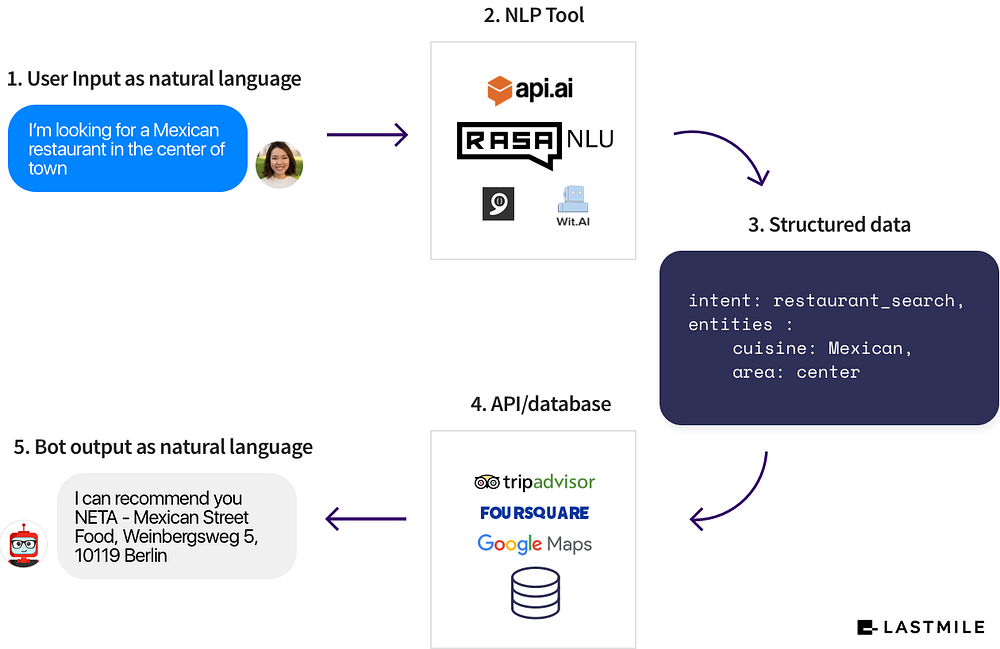
Task: Click the RASA NLU logo
Action: tap(535, 145)
